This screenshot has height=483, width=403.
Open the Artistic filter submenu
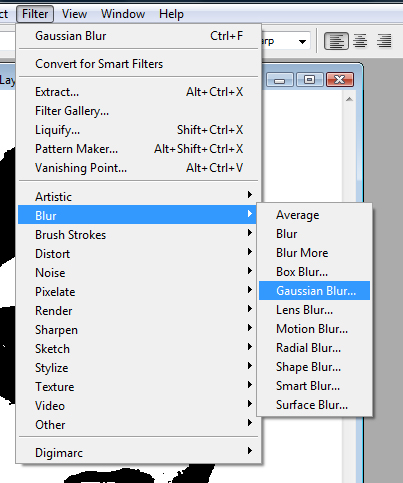pos(138,197)
